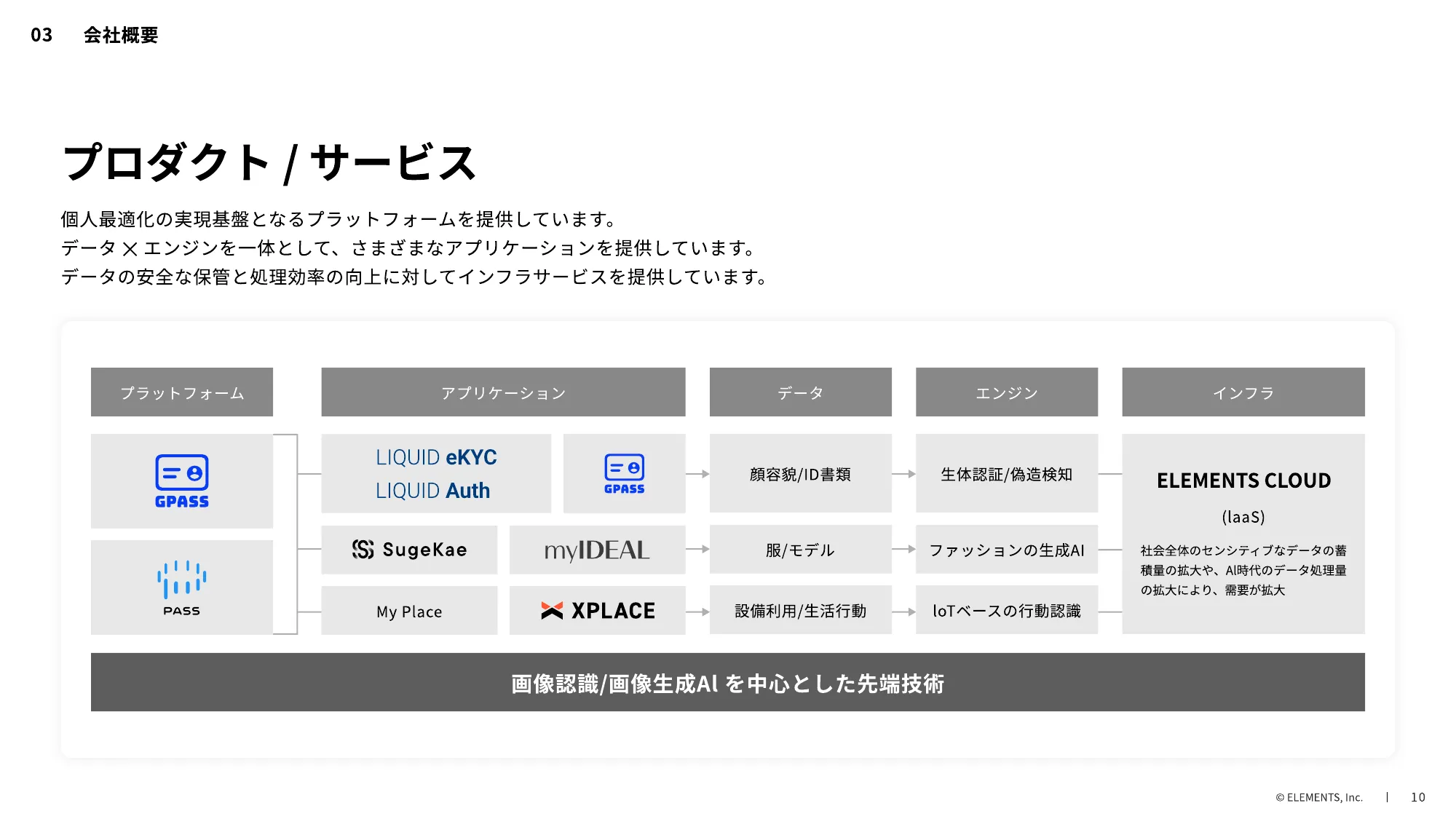Select the プラットフォーム header box

pos(182,392)
